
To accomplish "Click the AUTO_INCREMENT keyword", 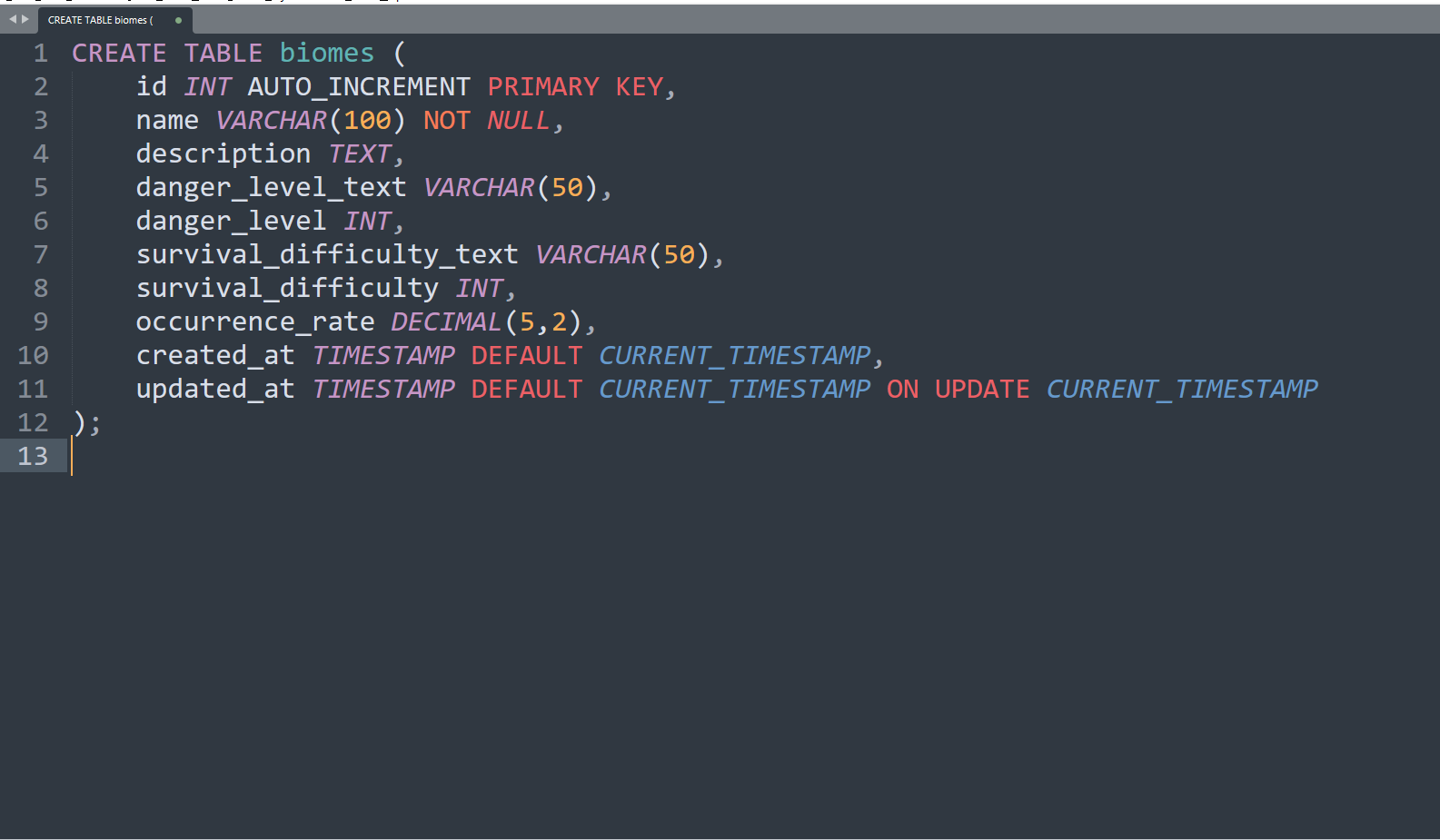I will click(x=359, y=87).
